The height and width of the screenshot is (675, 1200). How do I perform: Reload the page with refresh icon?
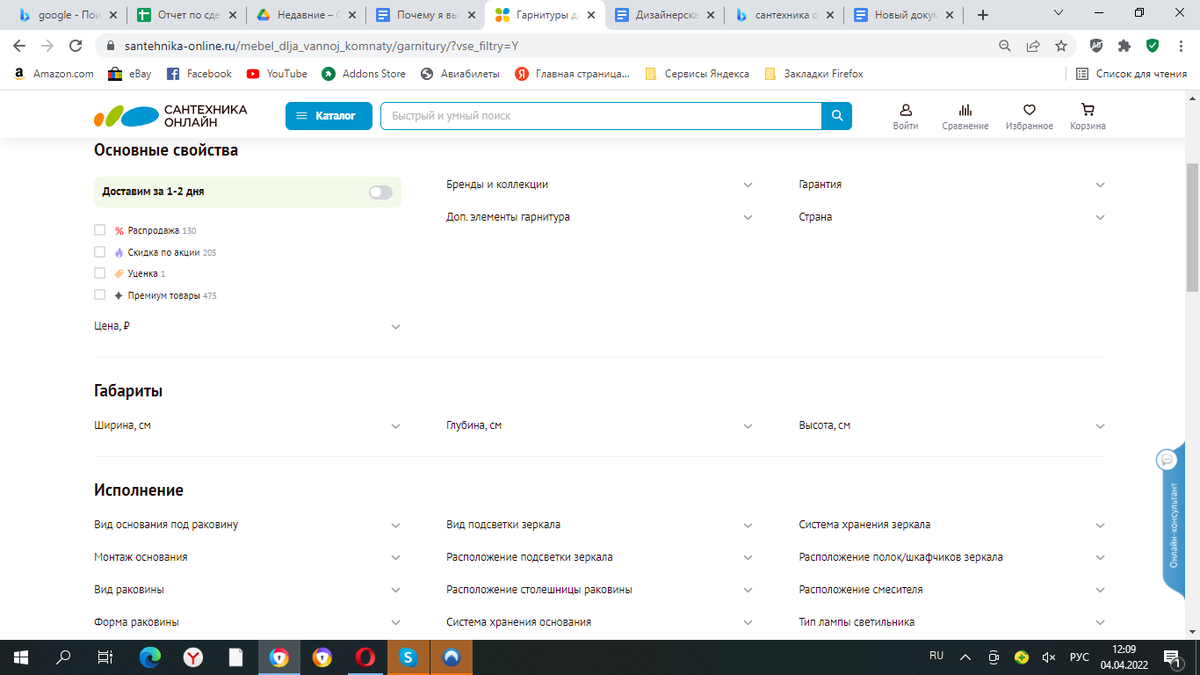75,46
